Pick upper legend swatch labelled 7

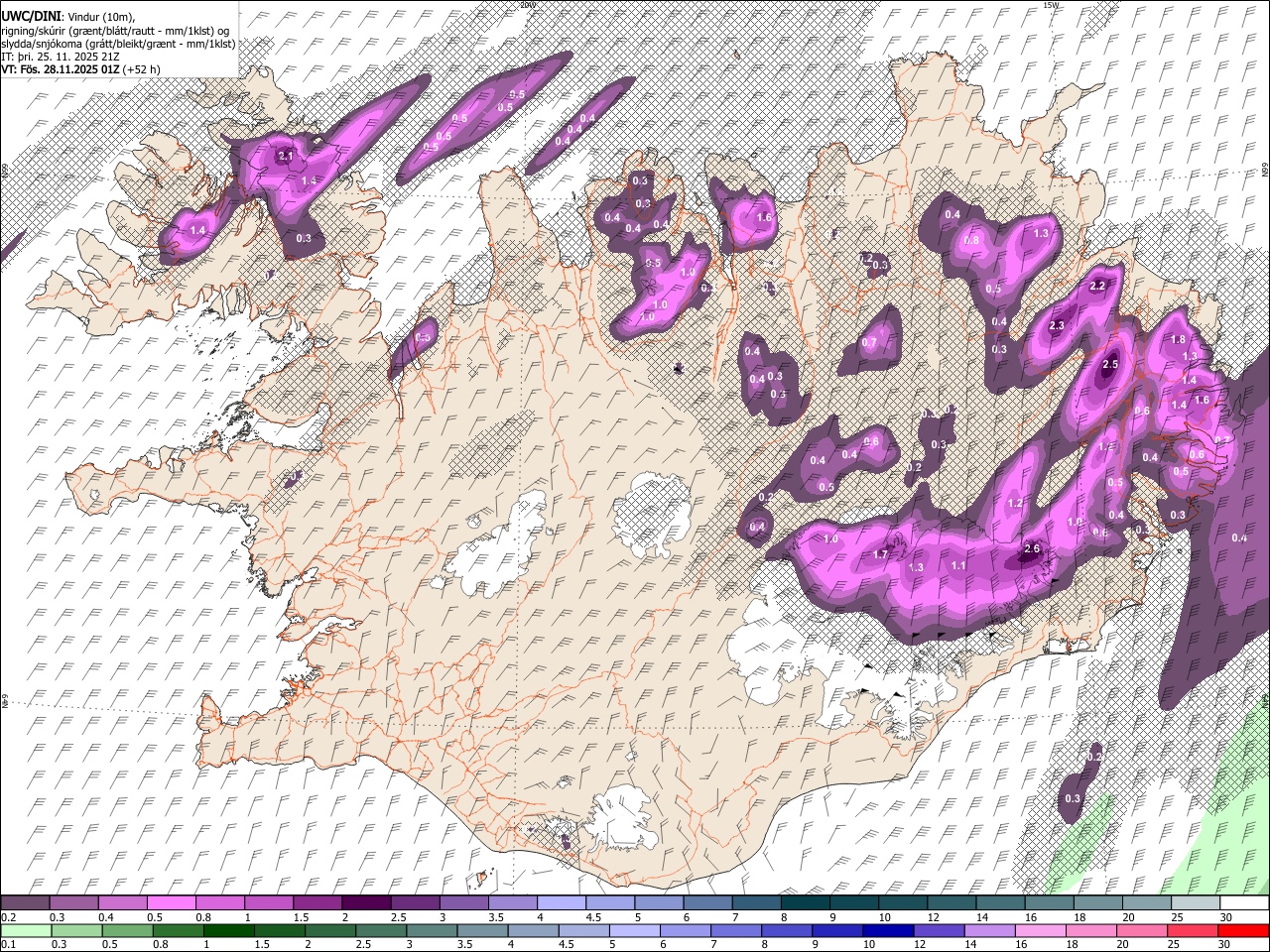click(756, 903)
